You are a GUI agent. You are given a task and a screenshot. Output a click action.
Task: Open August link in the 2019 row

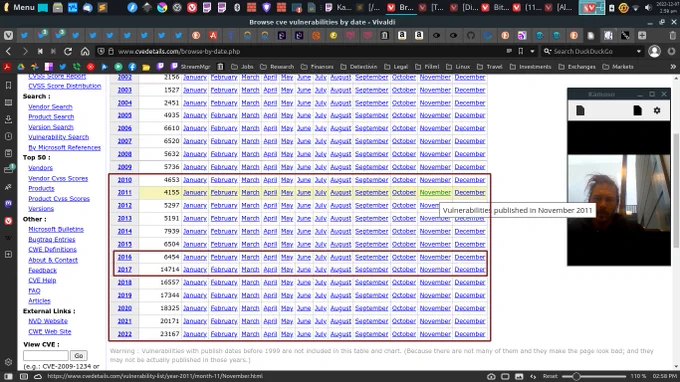pos(340,295)
